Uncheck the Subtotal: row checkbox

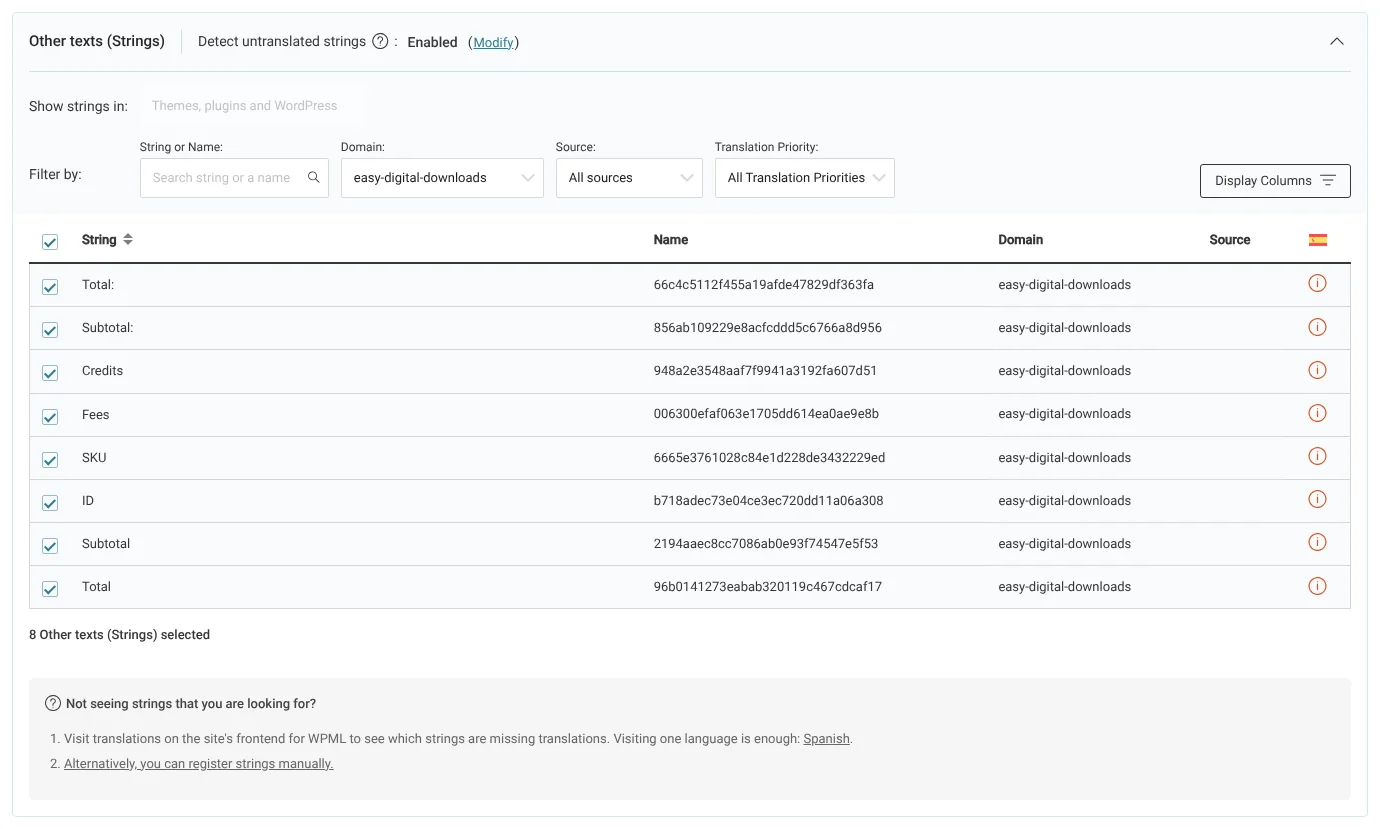click(x=50, y=330)
